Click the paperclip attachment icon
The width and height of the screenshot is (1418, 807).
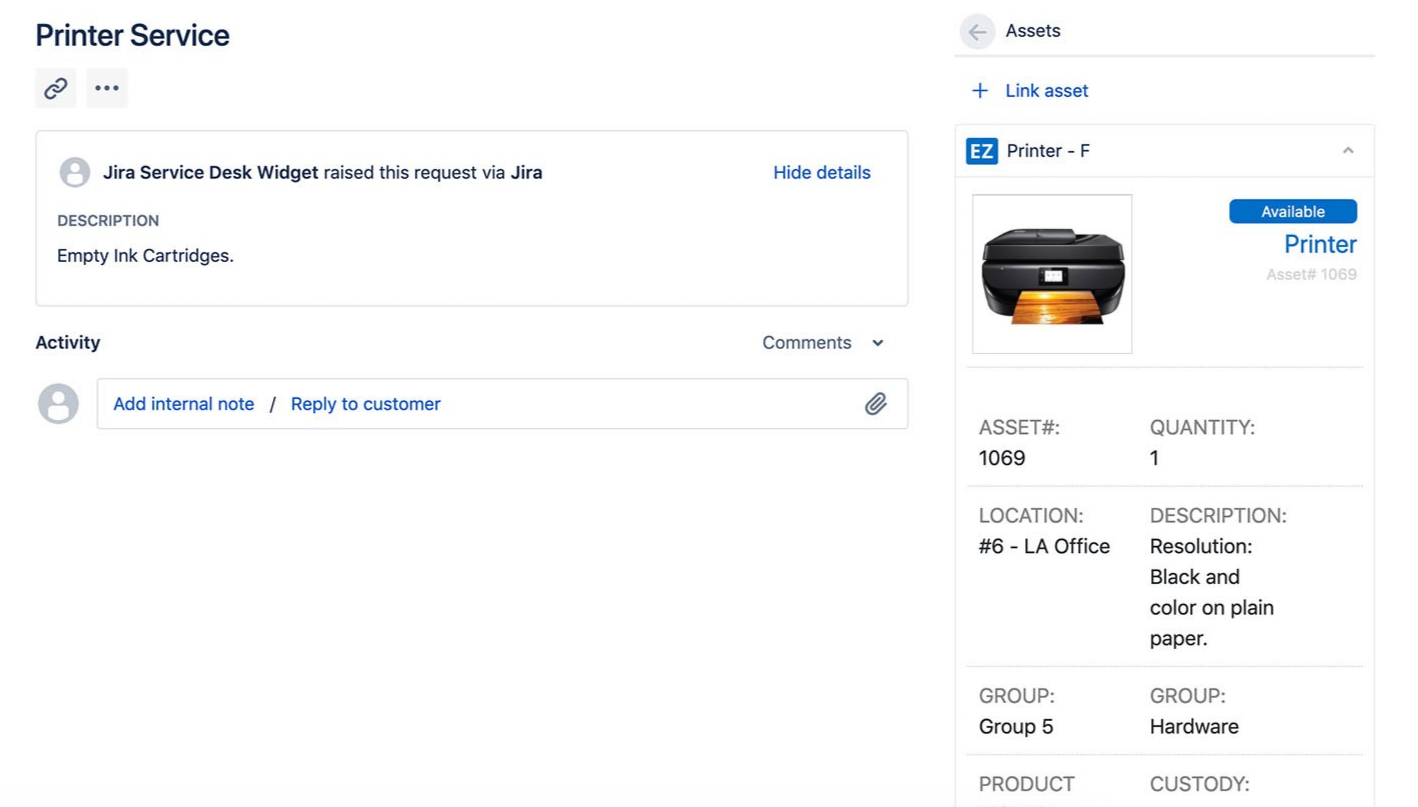point(876,404)
